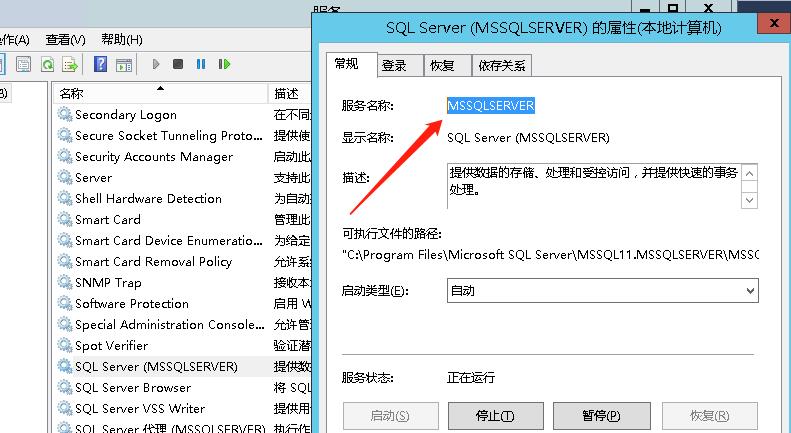This screenshot has height=433, width=791.
Task: Select the Special Administration Console row
Action: 182,324
